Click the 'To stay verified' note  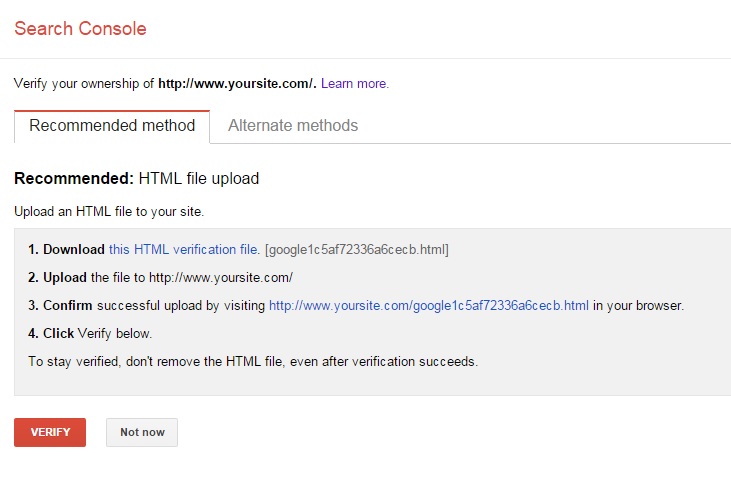[x=253, y=361]
